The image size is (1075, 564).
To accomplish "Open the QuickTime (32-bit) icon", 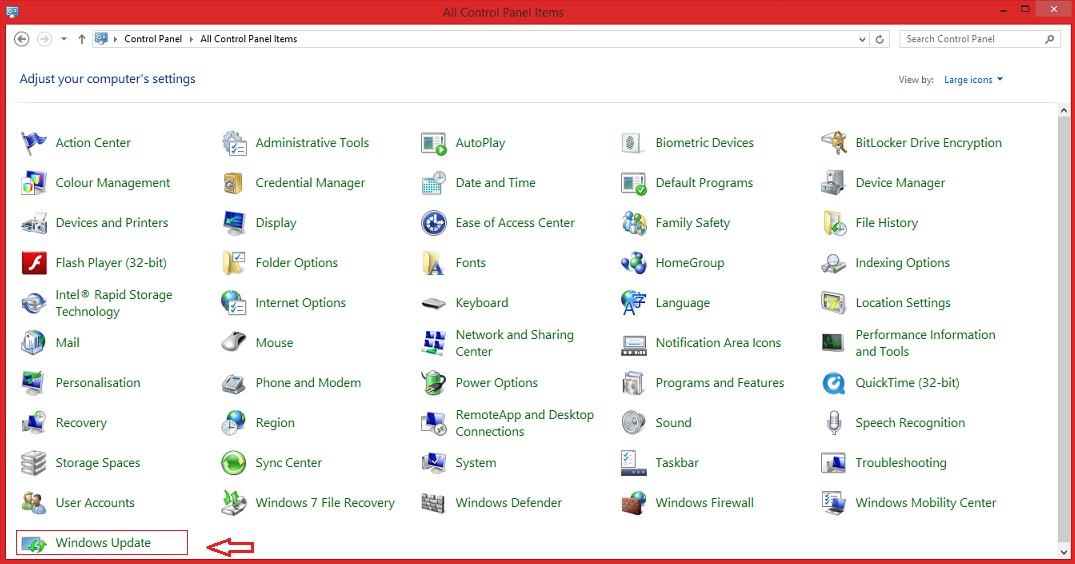I will [x=834, y=383].
